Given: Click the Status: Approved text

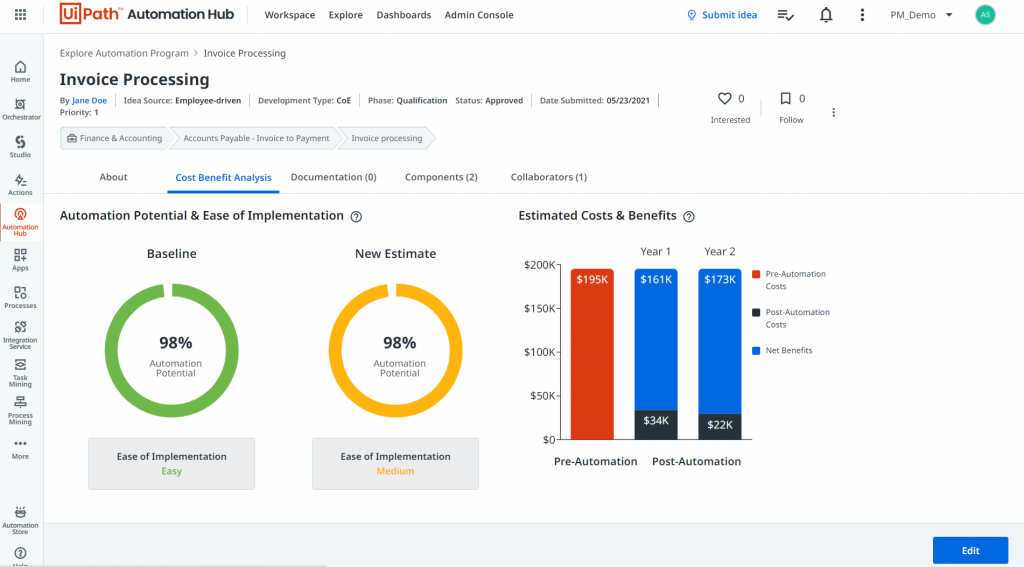Looking at the screenshot, I should [x=489, y=101].
